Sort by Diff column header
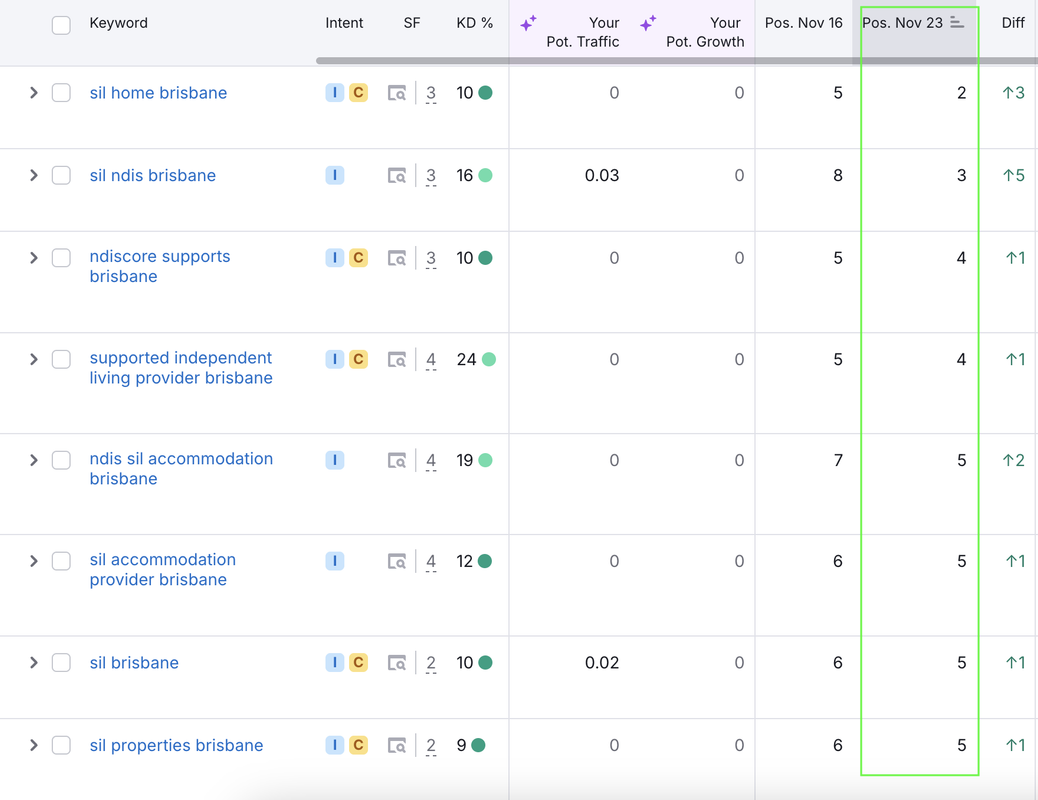The image size is (1038, 800). coord(1013,23)
